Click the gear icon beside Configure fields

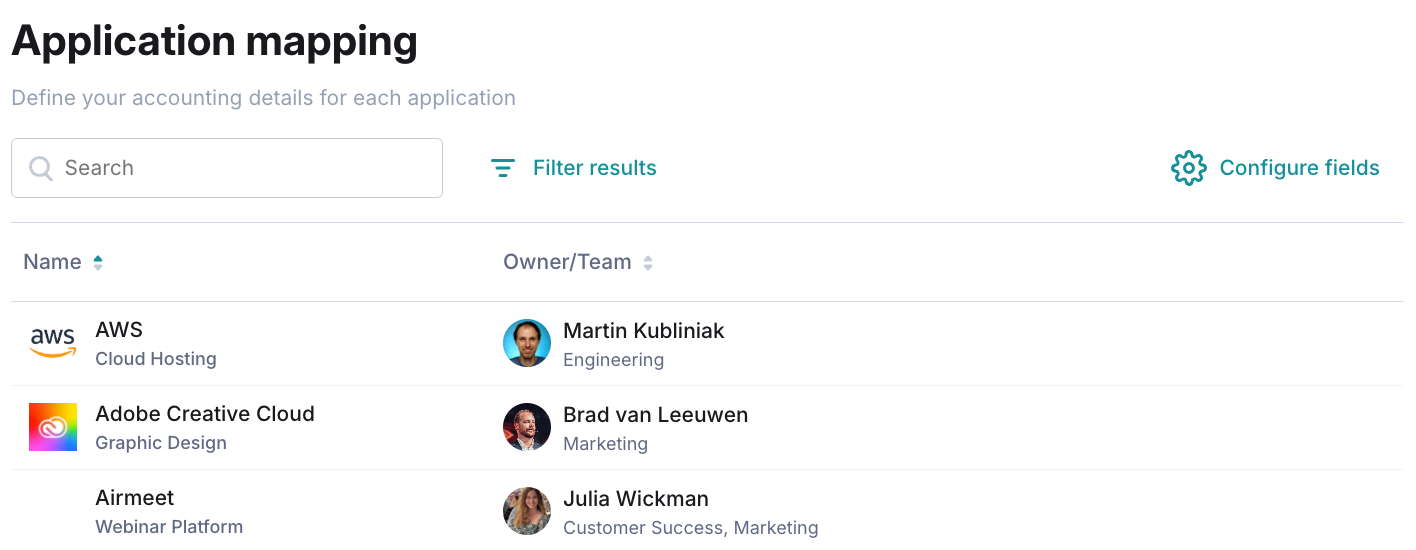pyautogui.click(x=1188, y=168)
